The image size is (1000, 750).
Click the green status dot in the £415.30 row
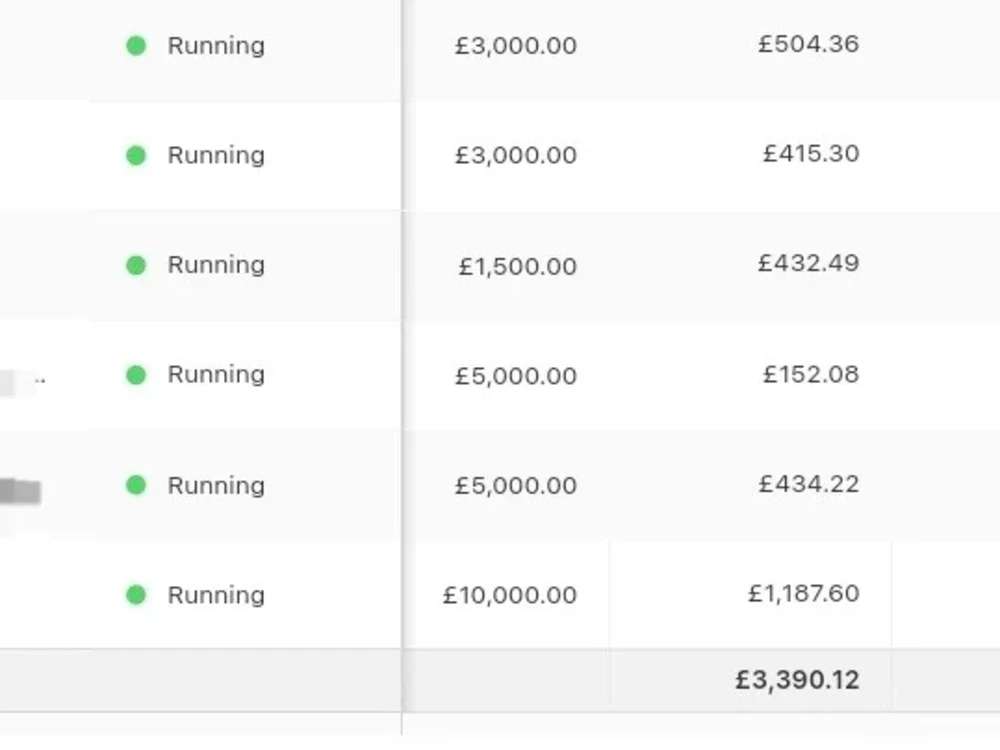click(136, 155)
